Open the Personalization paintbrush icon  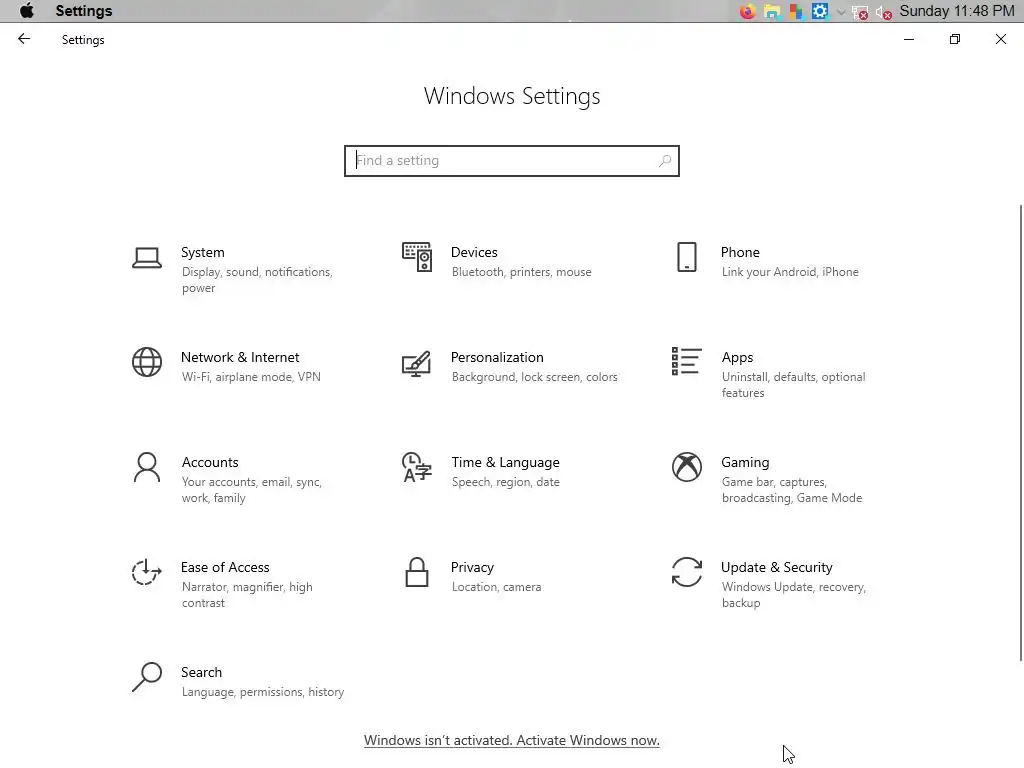click(417, 363)
